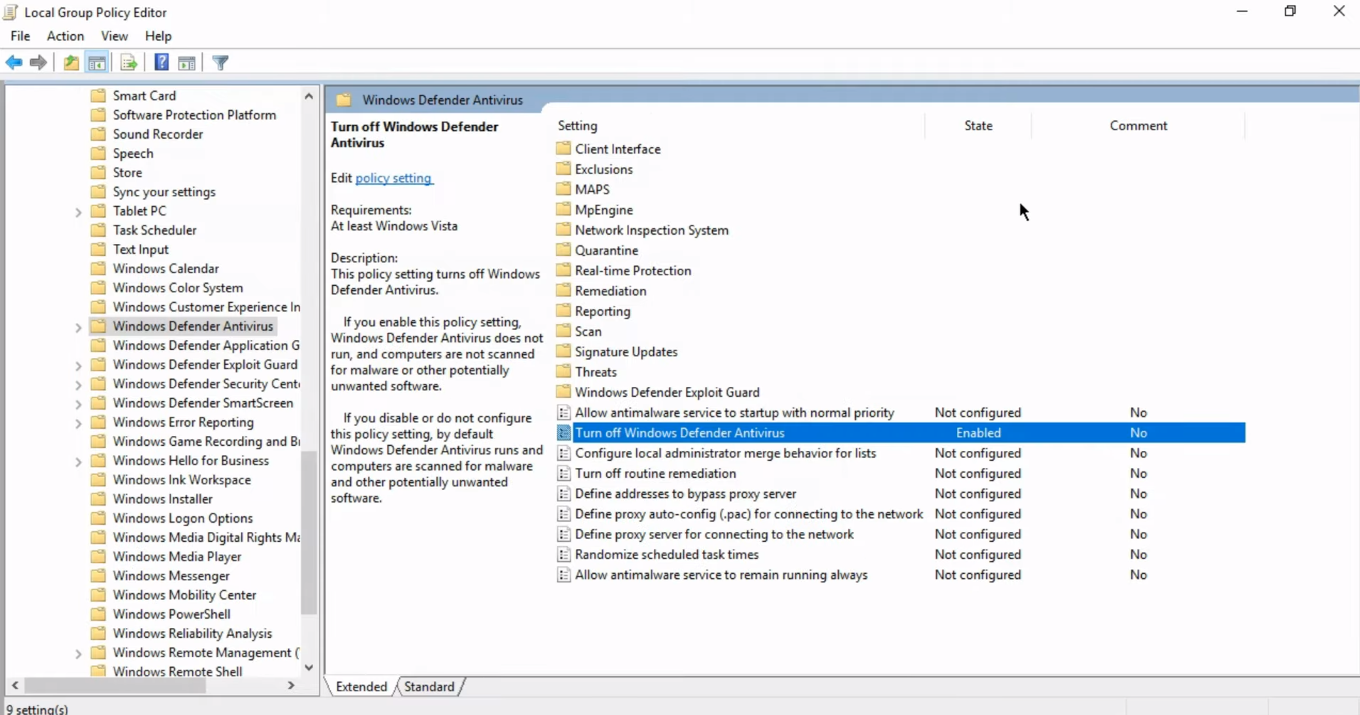
Task: Go forward with the gray arrow toolbar button
Action: 39,63
